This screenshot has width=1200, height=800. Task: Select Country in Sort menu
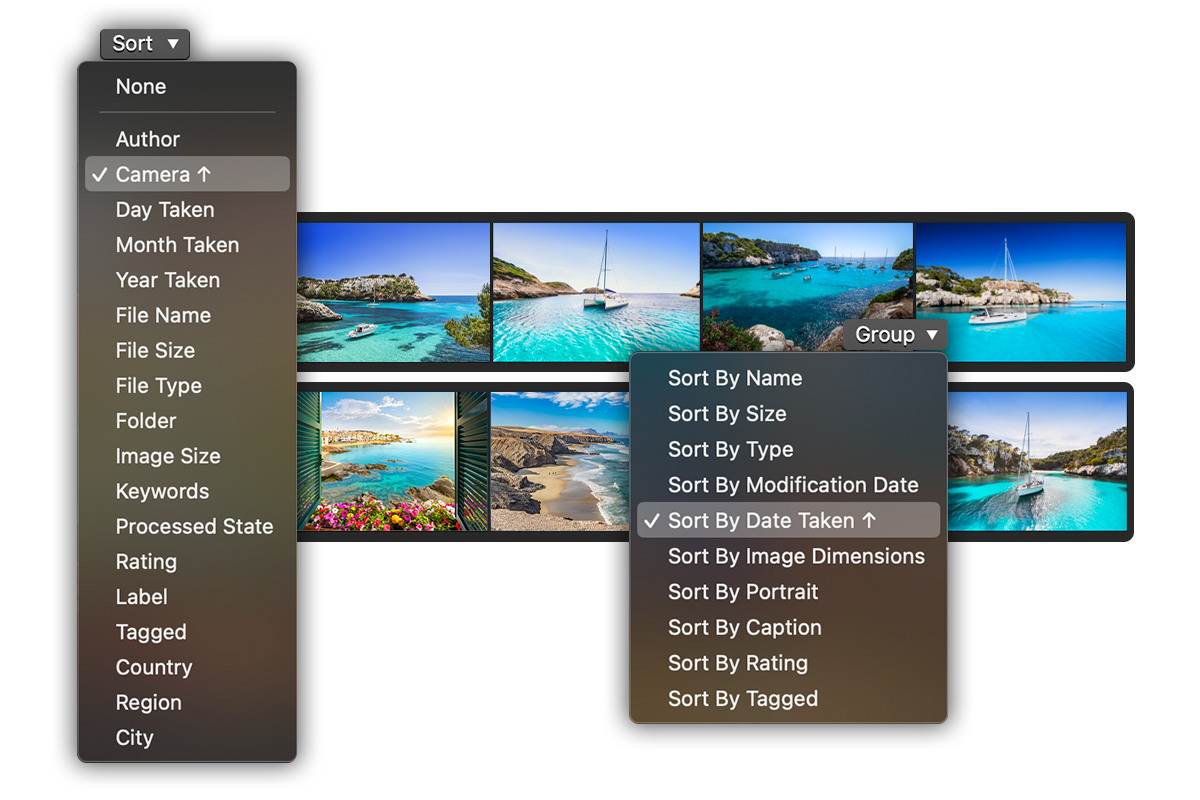187,667
